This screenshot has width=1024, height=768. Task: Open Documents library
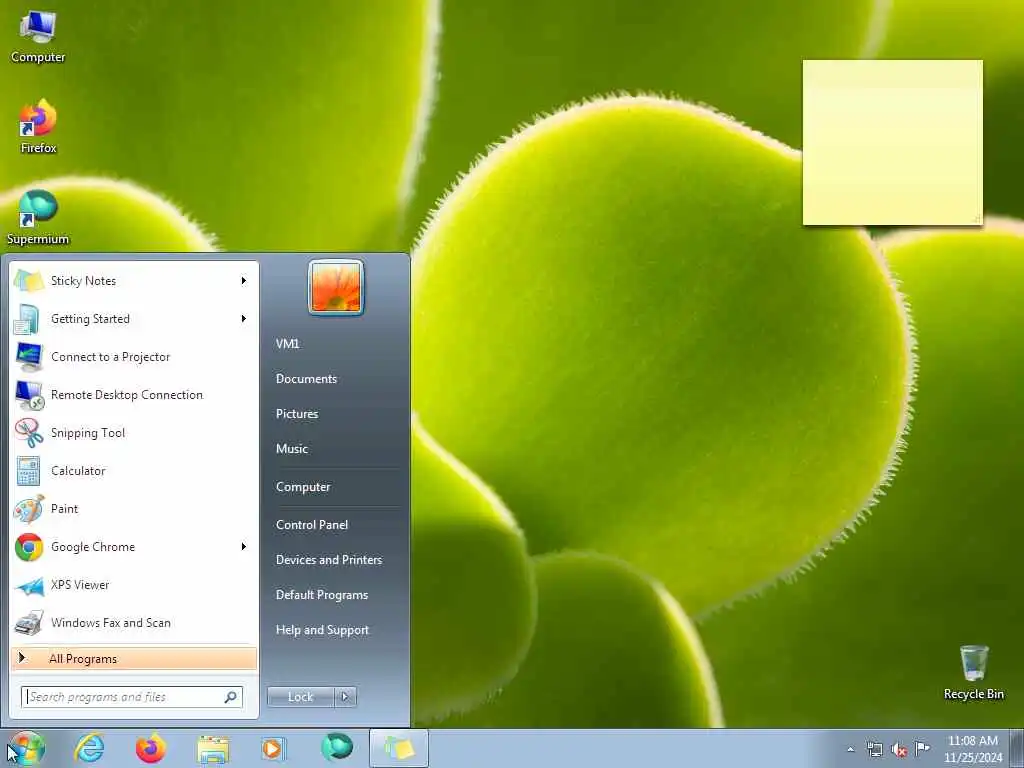click(306, 379)
